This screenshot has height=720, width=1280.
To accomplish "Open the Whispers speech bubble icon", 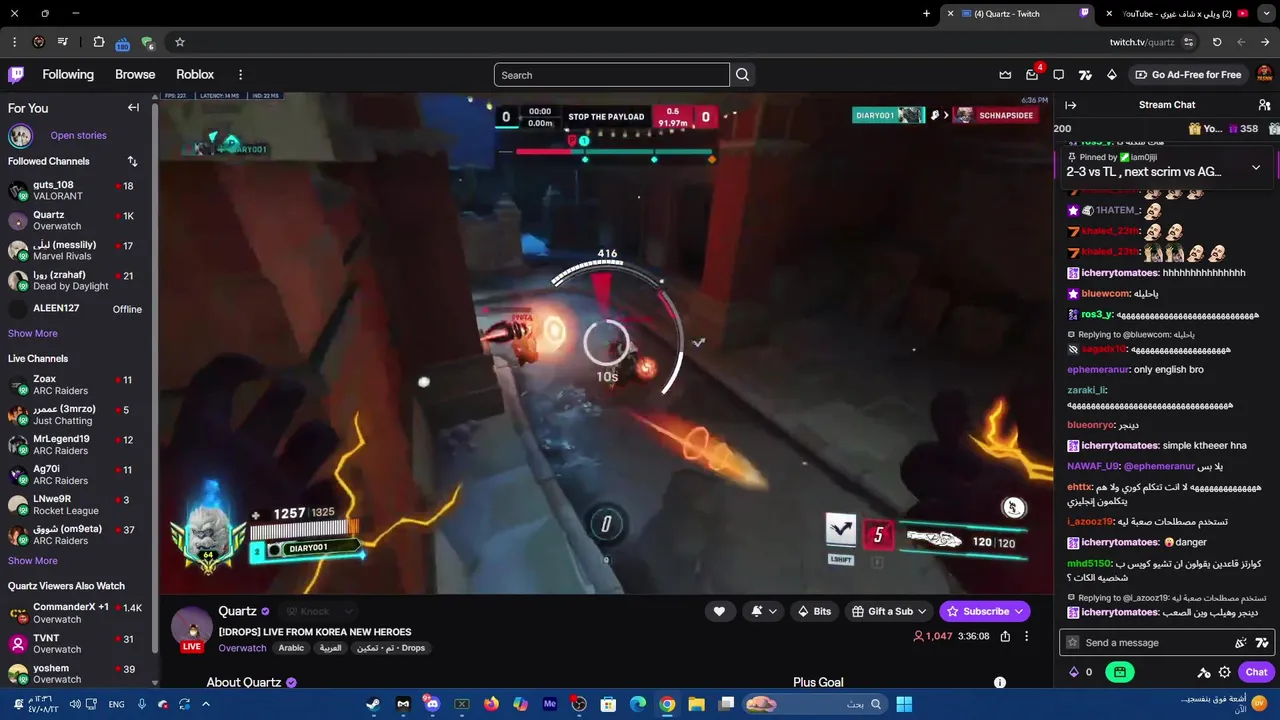I will (1058, 75).
